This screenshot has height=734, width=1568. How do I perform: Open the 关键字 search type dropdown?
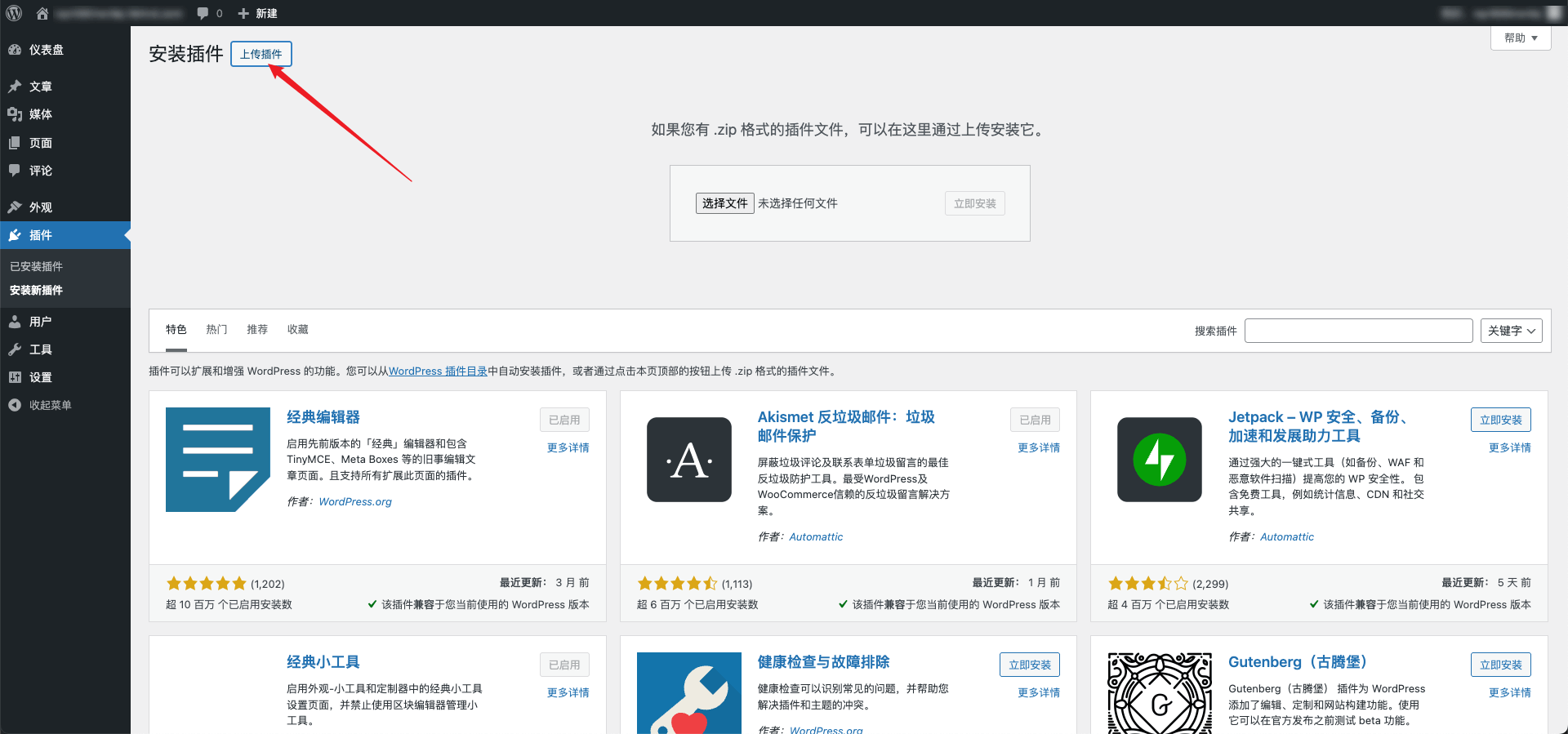(1511, 331)
